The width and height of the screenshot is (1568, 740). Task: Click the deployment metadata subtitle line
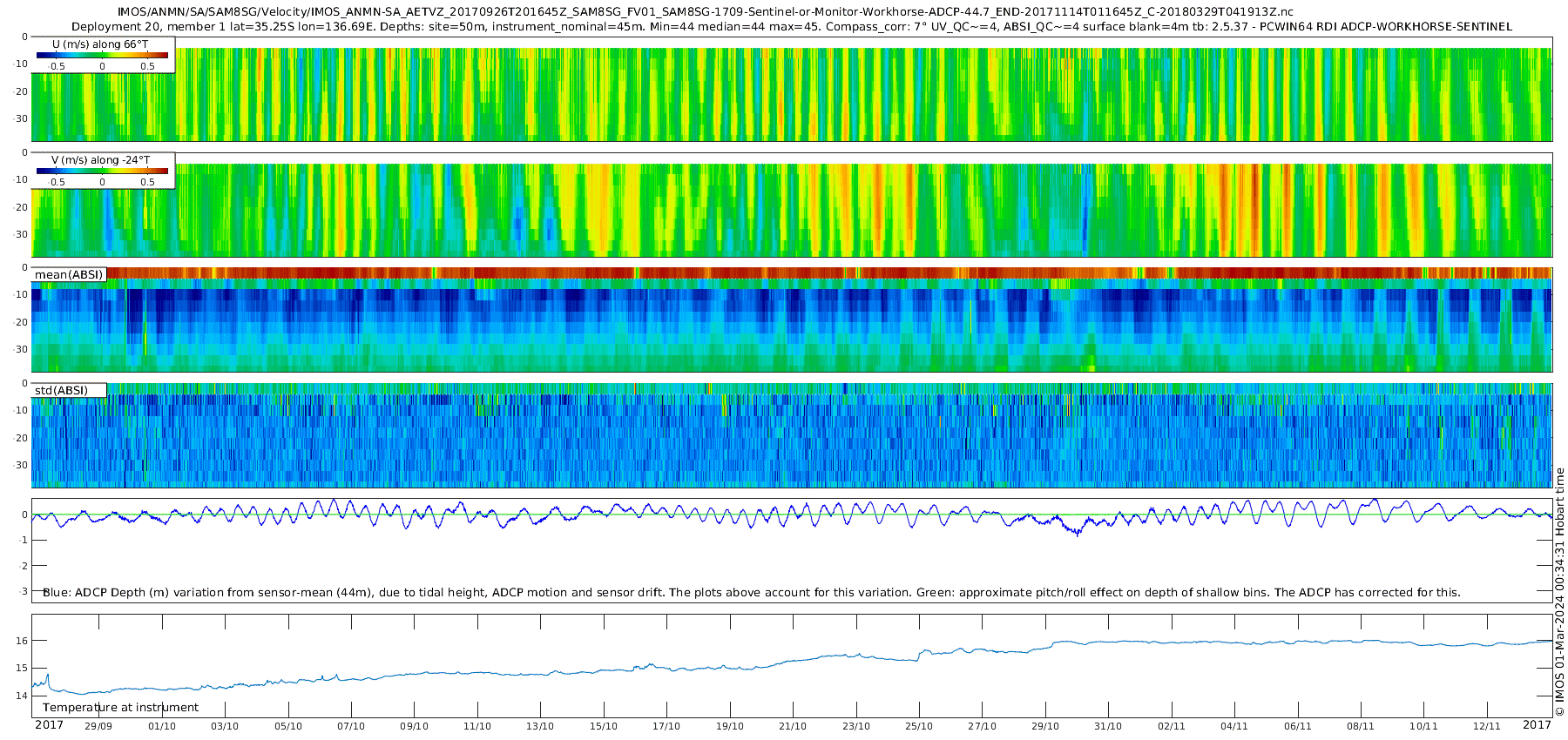[792, 27]
